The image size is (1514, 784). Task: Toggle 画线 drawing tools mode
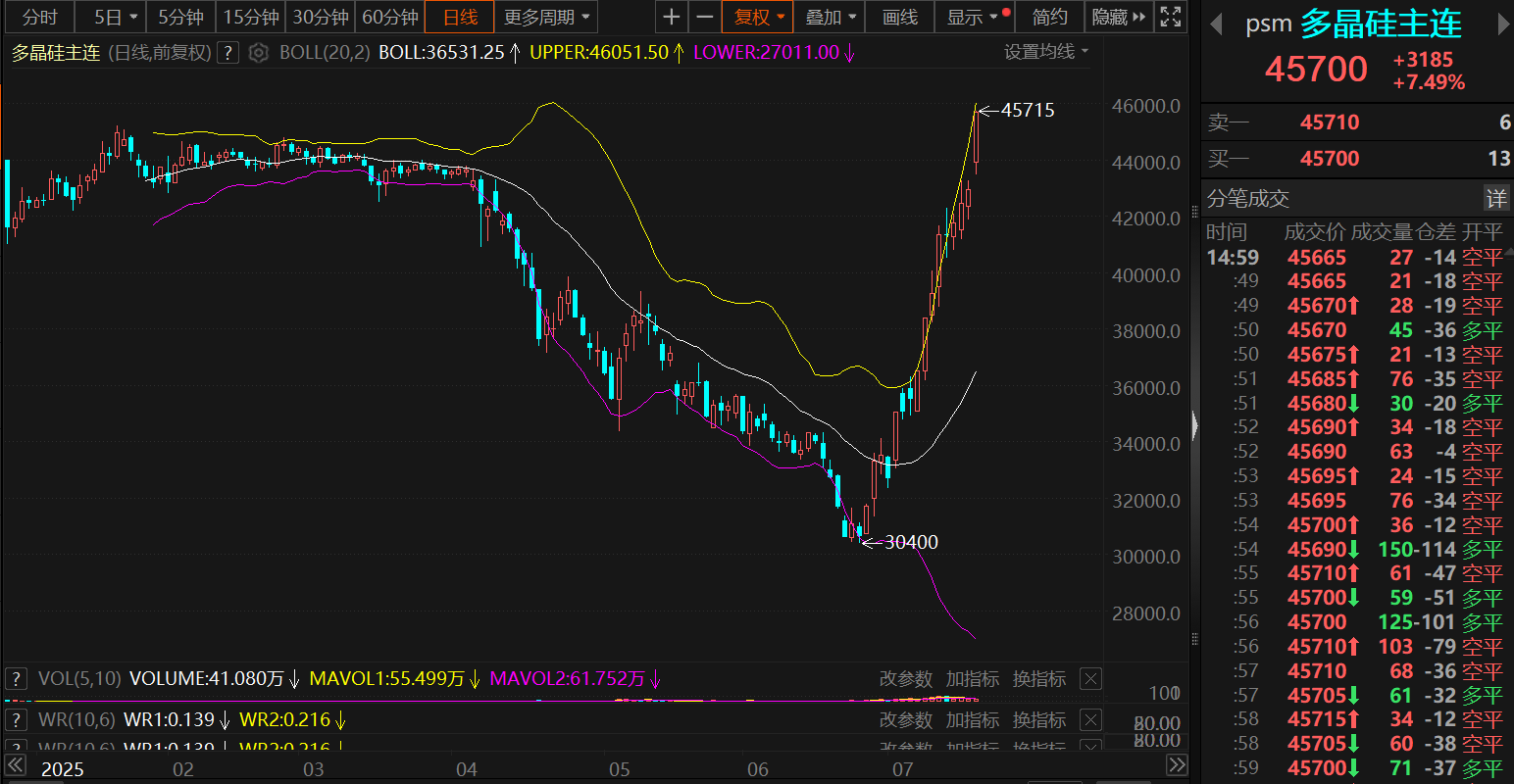[x=899, y=17]
